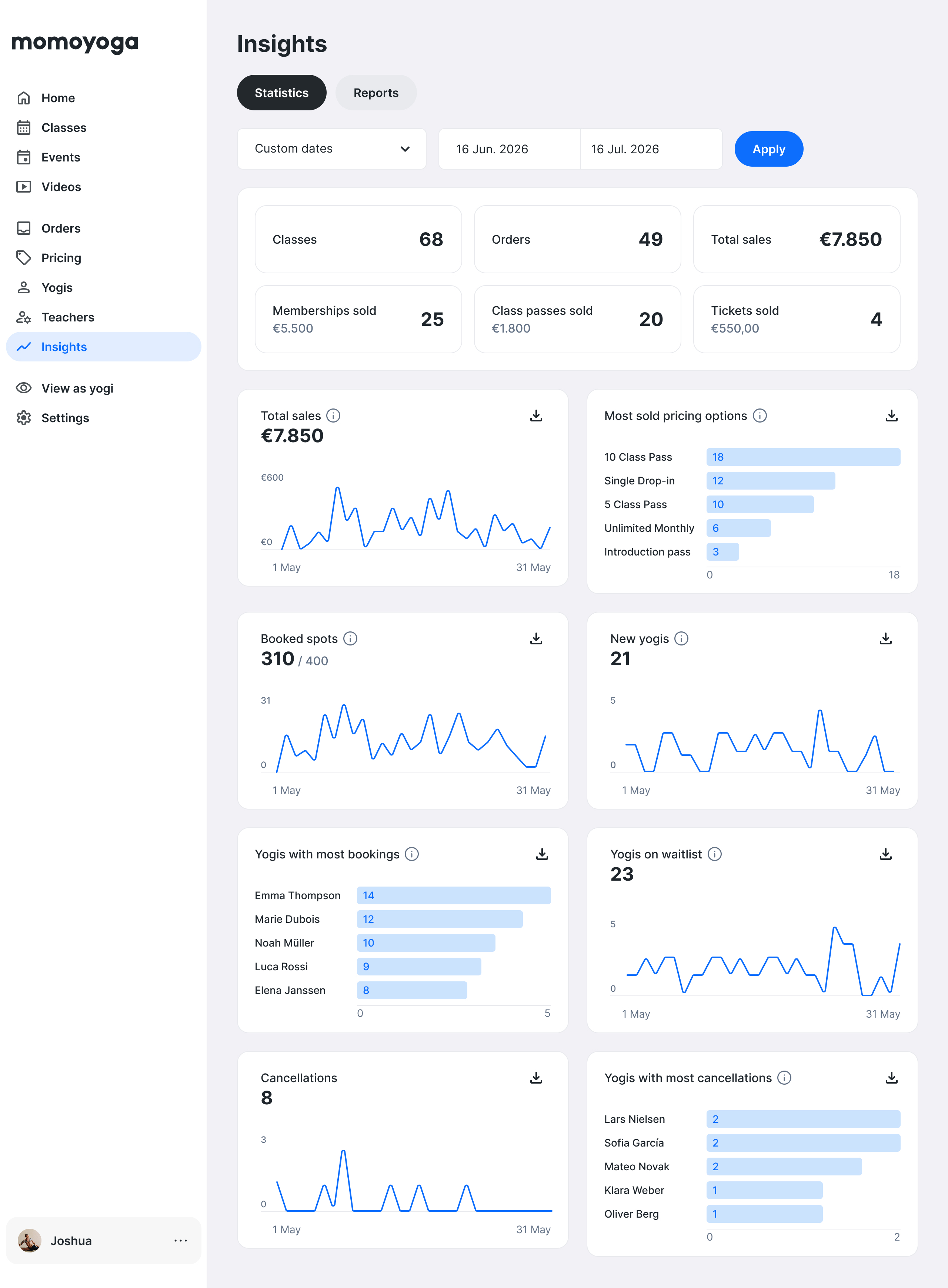This screenshot has width=948, height=1288.
Task: Select the Statistics tab
Action: pyautogui.click(x=281, y=93)
